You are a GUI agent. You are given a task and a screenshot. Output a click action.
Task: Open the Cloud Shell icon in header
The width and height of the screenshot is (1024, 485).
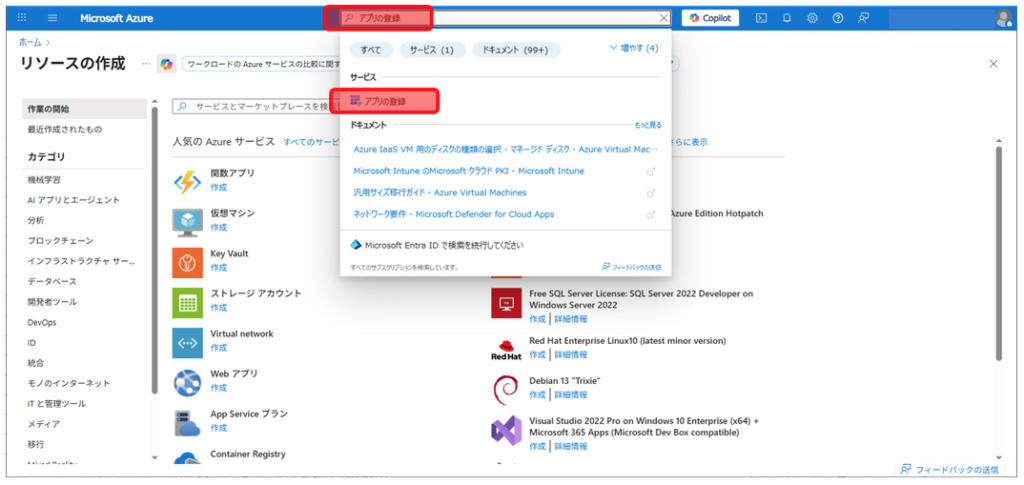click(761, 18)
